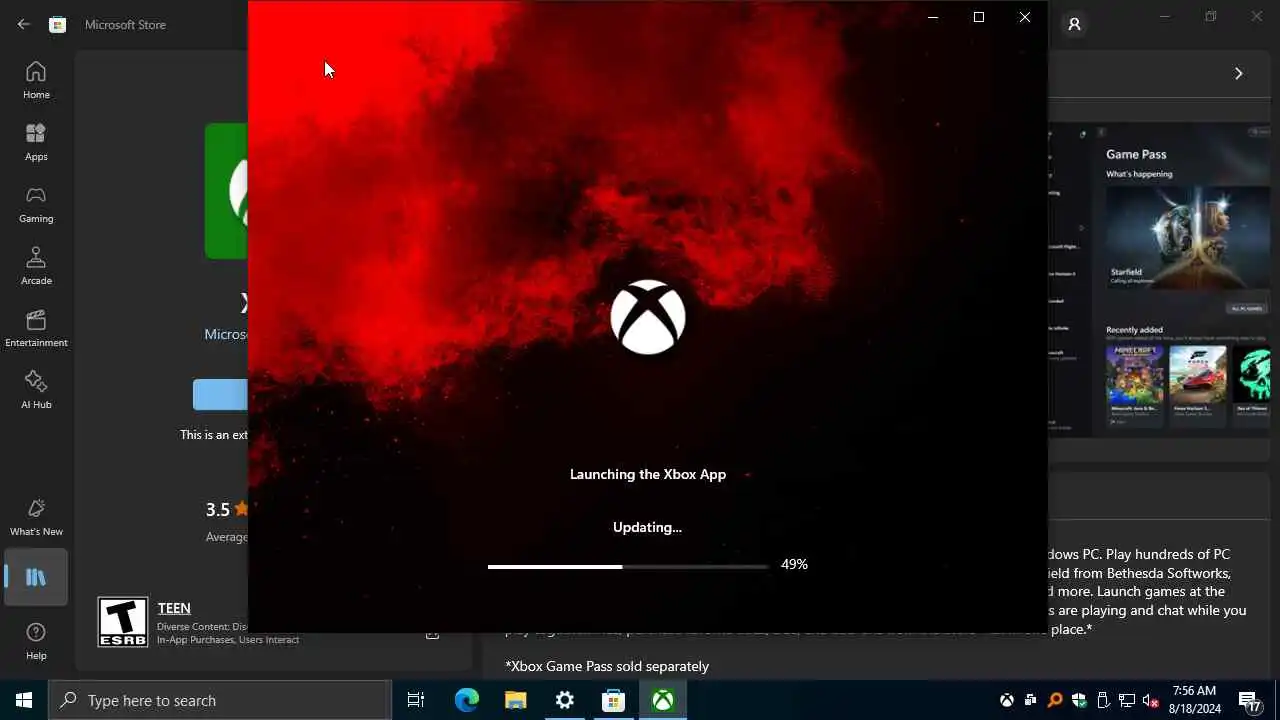The width and height of the screenshot is (1280, 720).
Task: Open the notification center with 17 notifications
Action: (x=1250, y=701)
